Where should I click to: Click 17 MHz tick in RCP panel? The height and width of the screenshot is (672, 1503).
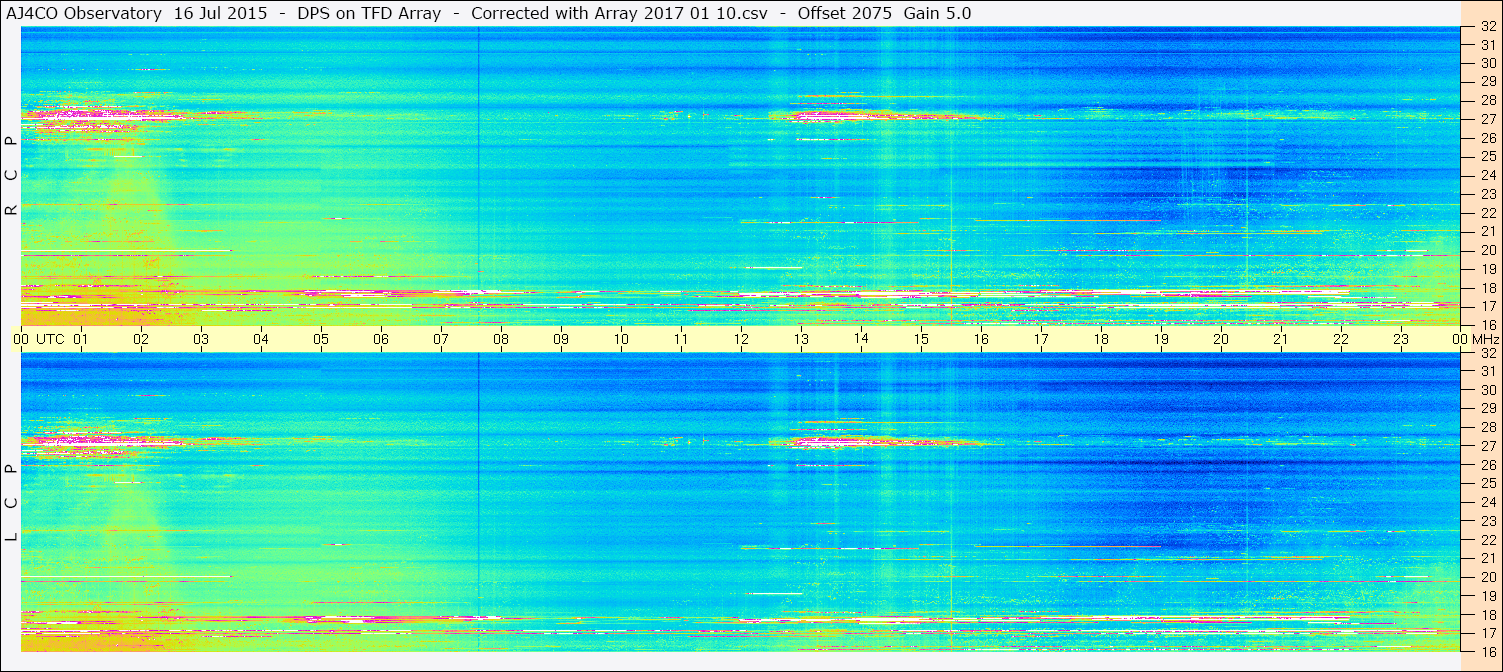pos(1488,306)
